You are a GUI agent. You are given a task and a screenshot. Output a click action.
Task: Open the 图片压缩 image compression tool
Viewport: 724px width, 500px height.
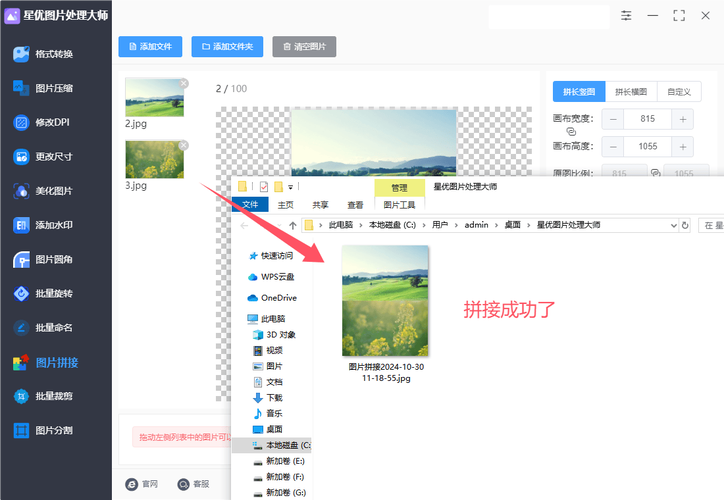44,88
